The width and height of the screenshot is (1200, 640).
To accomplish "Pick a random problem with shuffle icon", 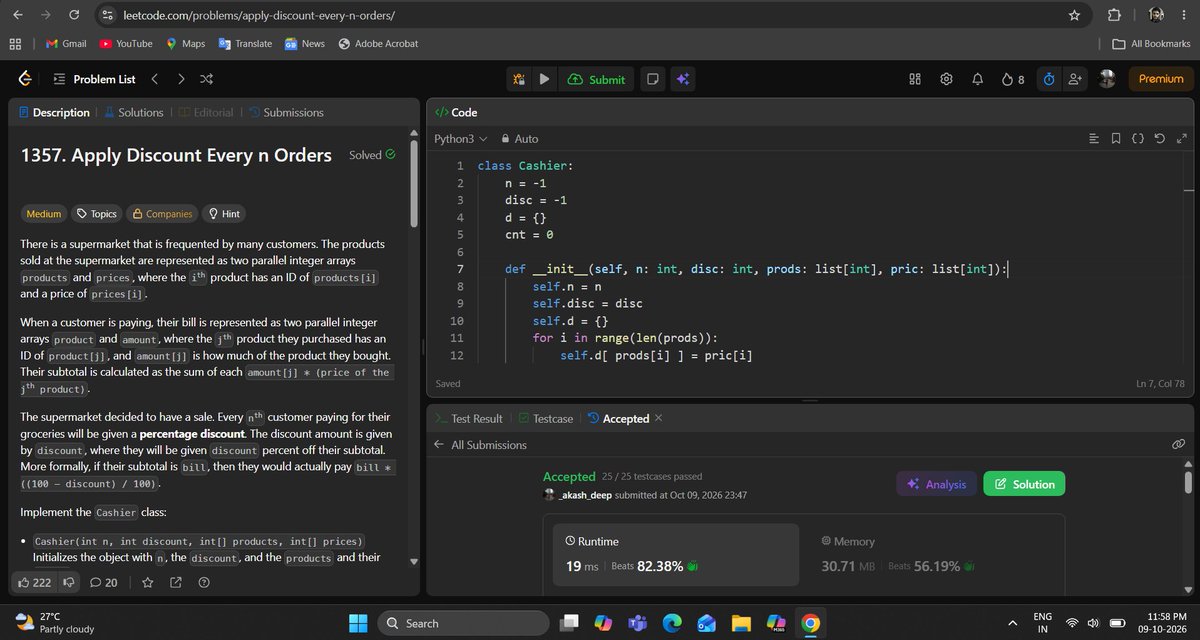I will (x=206, y=79).
